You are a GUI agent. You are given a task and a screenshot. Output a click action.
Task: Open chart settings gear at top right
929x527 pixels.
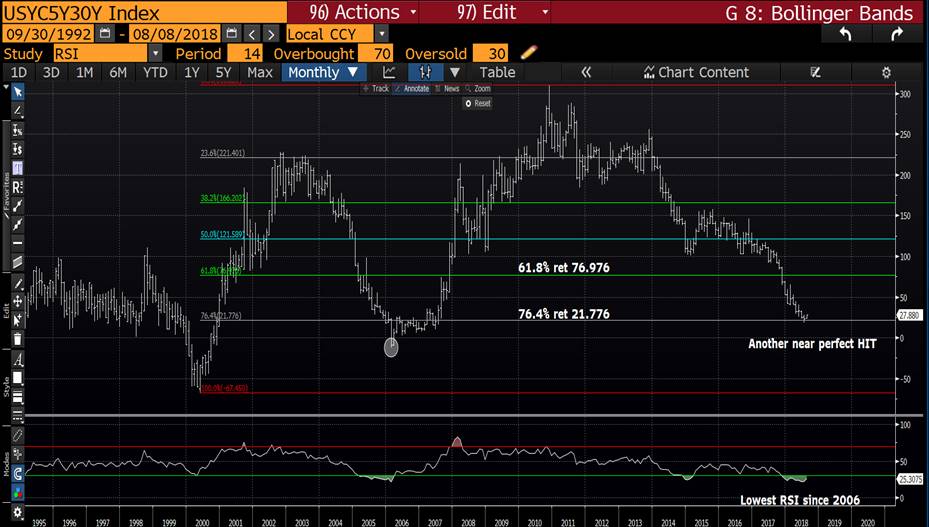point(886,72)
